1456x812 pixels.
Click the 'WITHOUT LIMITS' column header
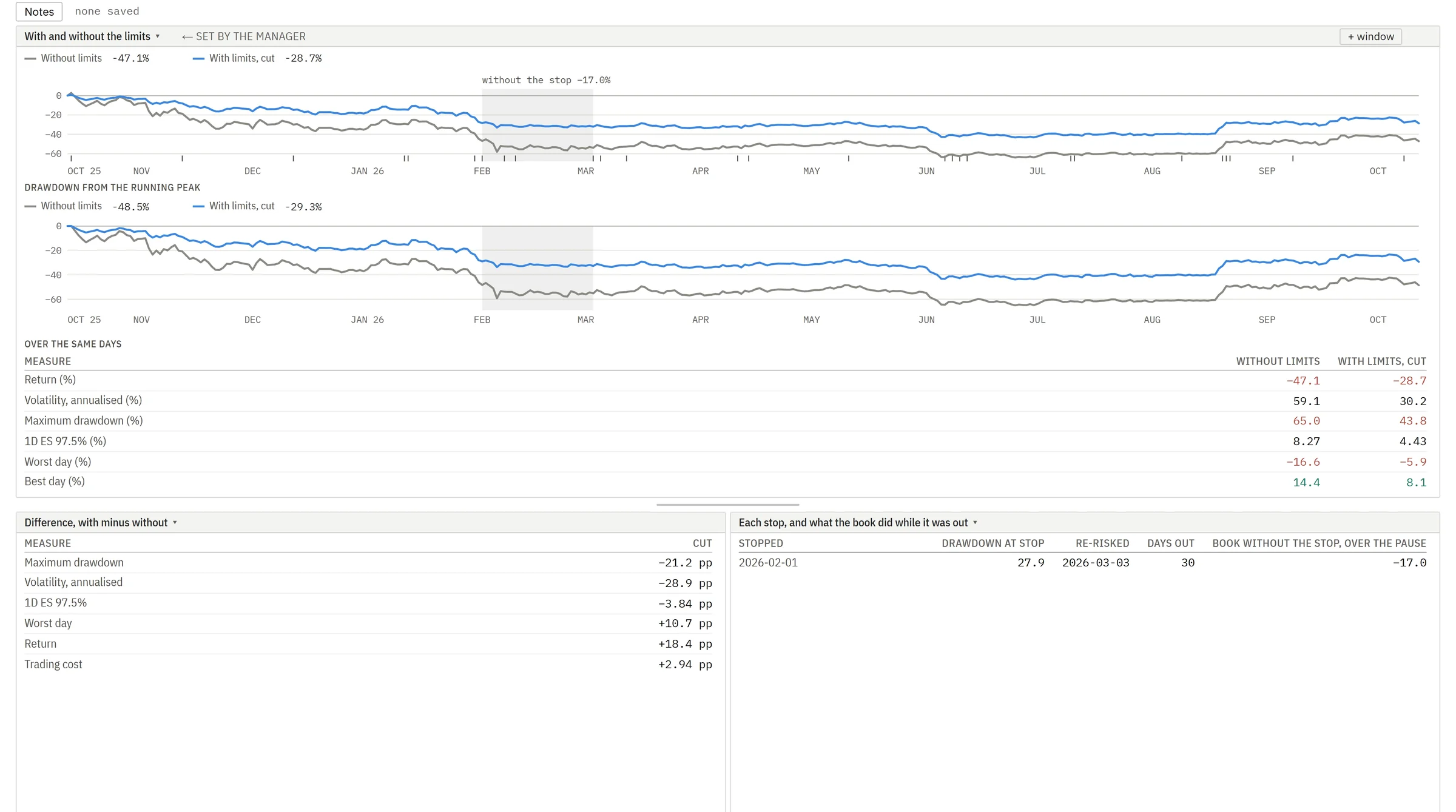pyautogui.click(x=1278, y=361)
